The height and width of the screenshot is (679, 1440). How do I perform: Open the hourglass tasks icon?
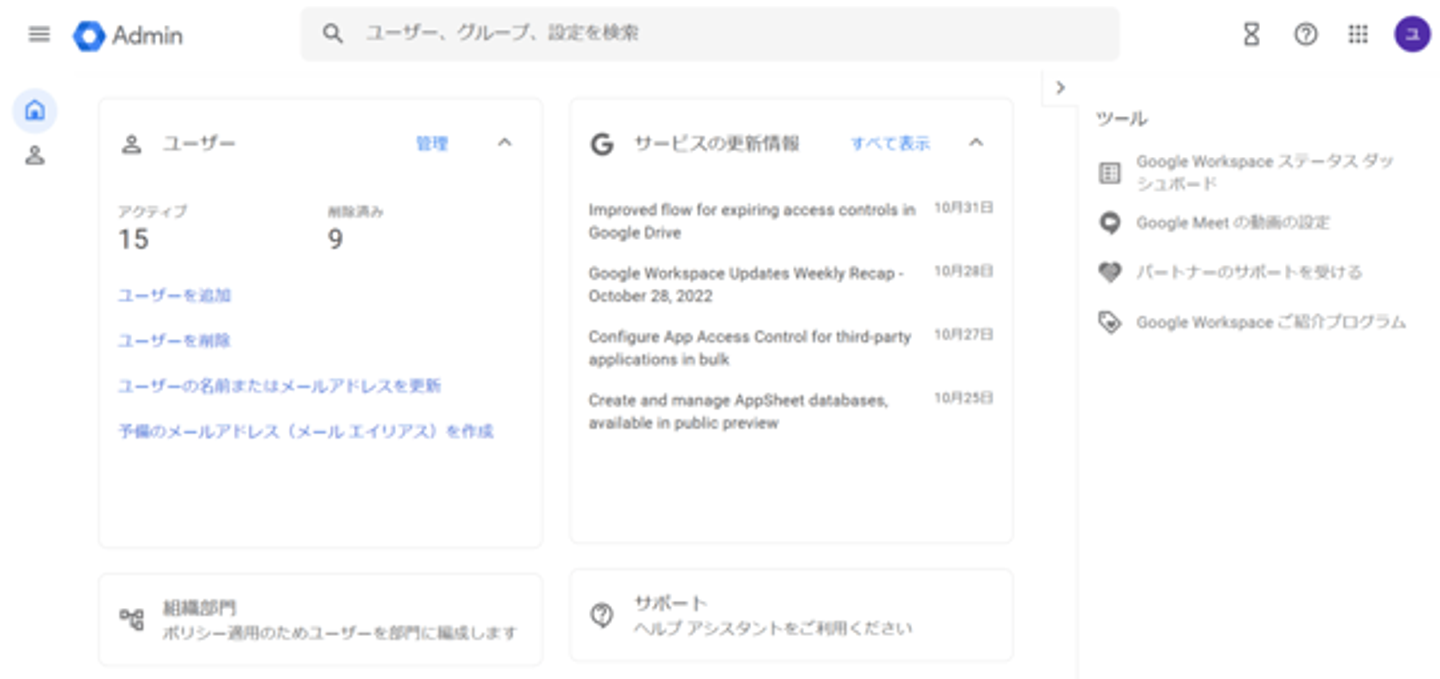[1251, 35]
